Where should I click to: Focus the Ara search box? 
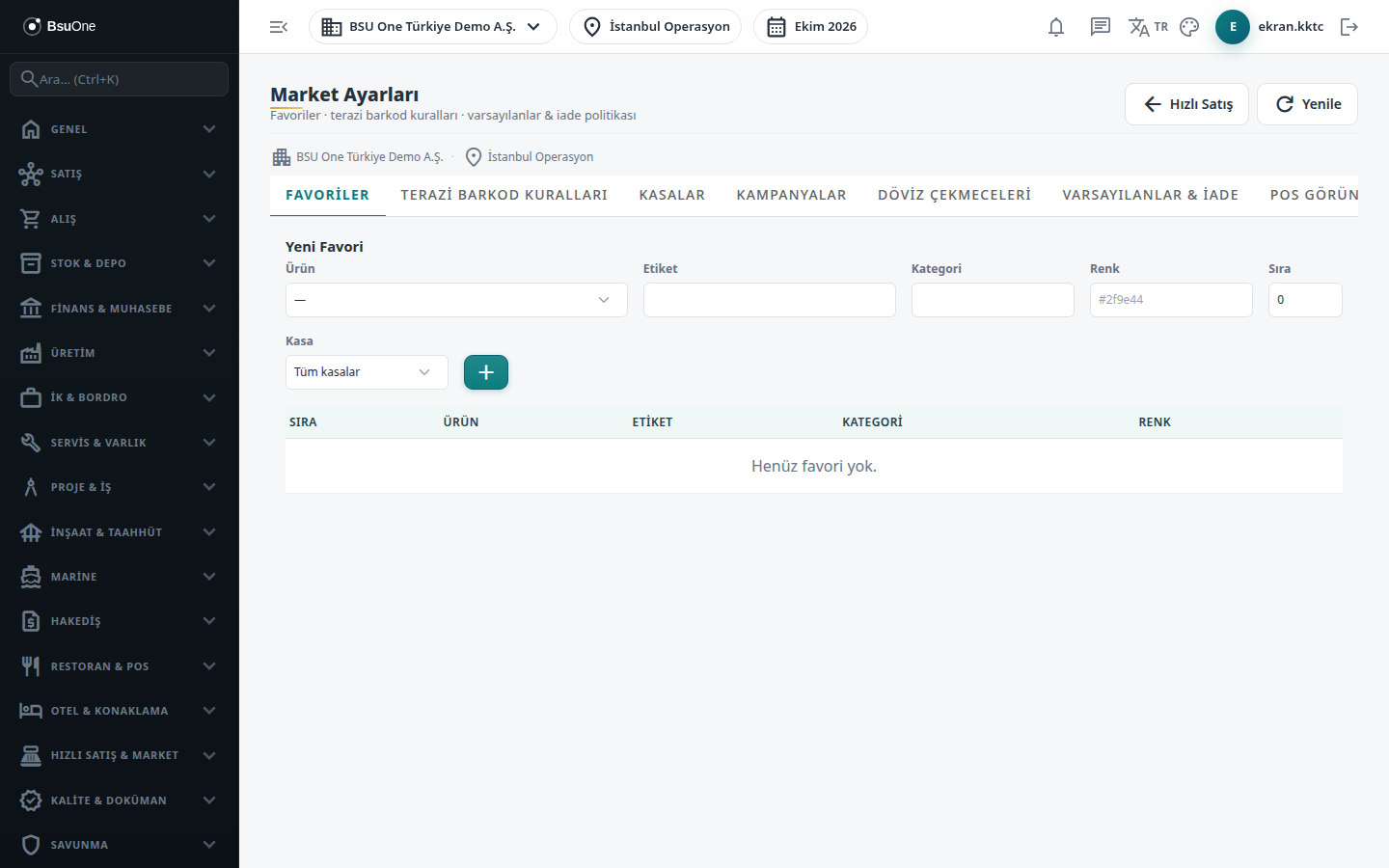point(120,79)
